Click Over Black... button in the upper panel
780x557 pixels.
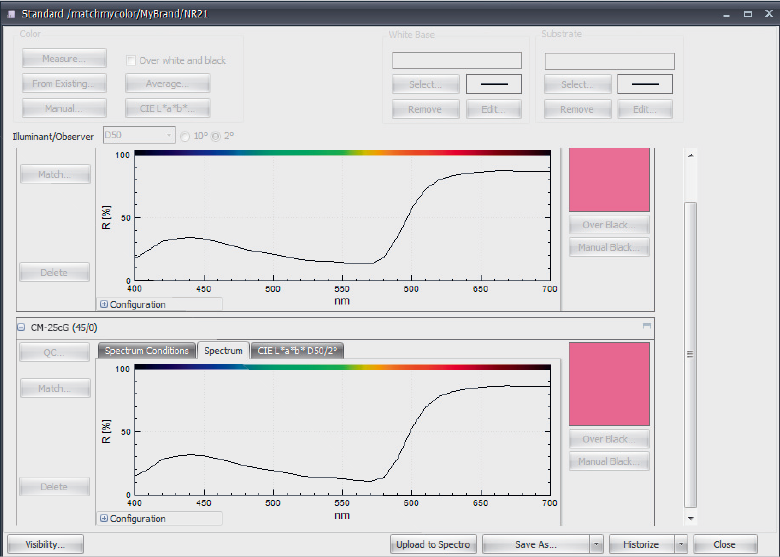(609, 224)
